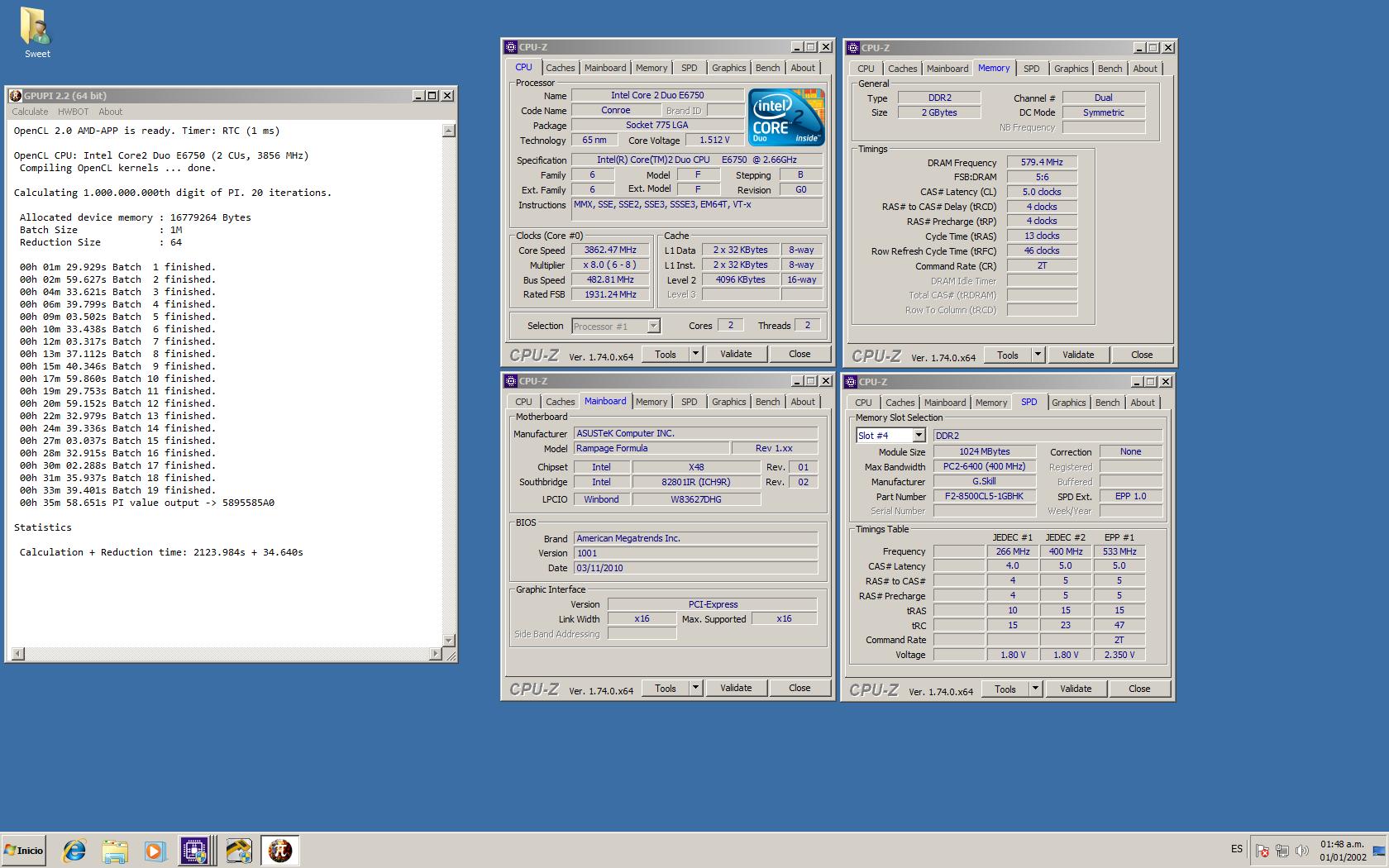Click the EPP #1 voltage 2.350 V

click(1119, 655)
